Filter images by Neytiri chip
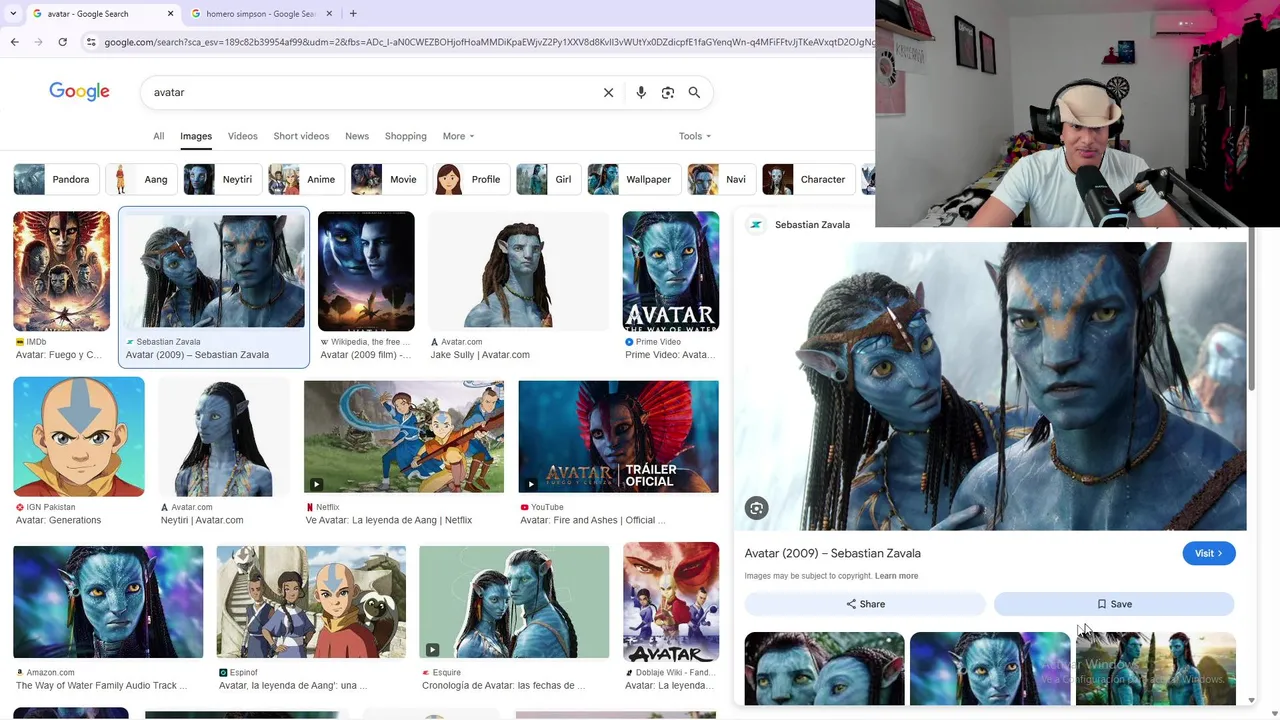The width and height of the screenshot is (1280, 720). click(222, 179)
